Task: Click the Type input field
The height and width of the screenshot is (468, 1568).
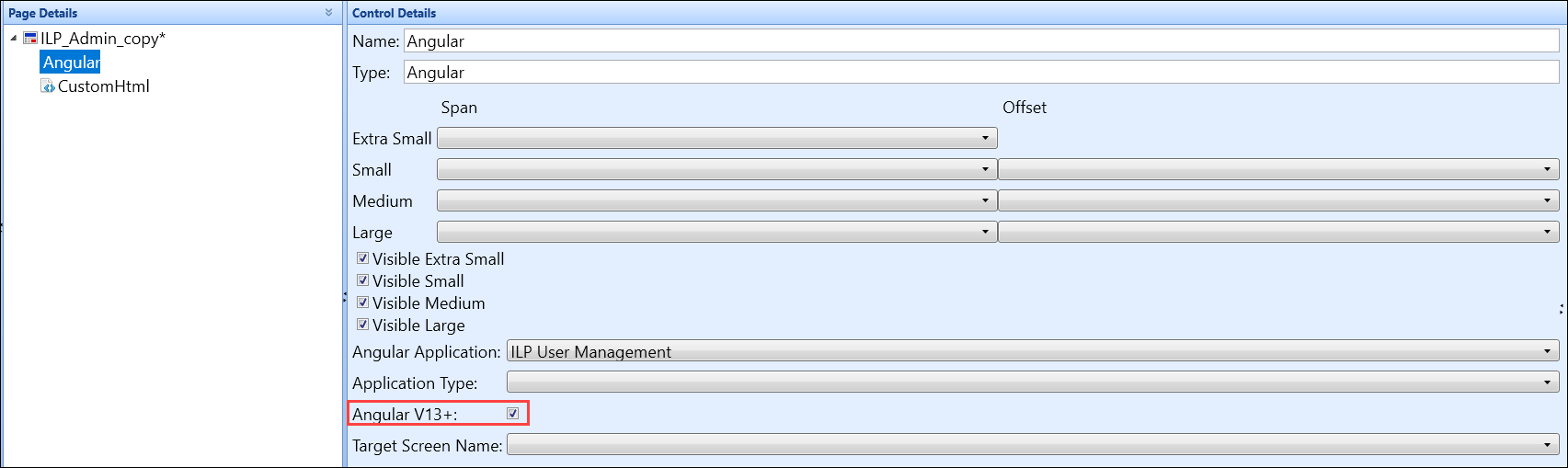Action: 981,72
